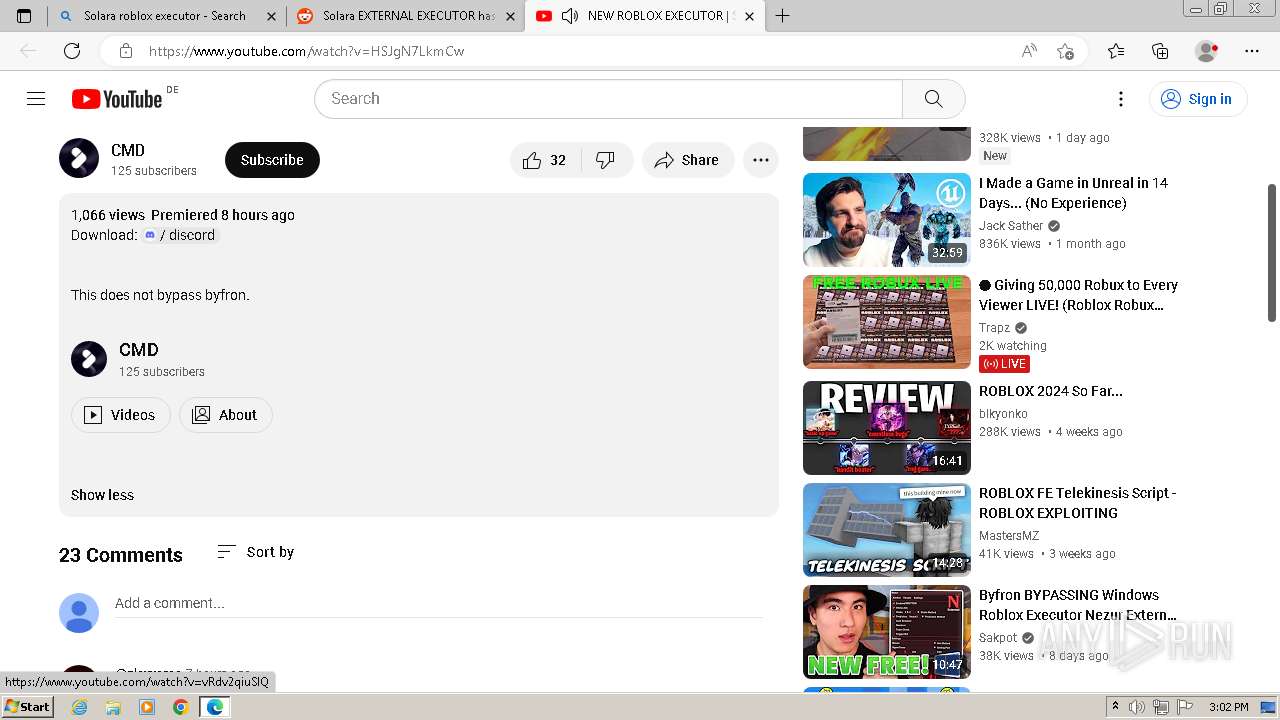1280x720 pixels.
Task: Open tab actions menu button
Action: 24,16
